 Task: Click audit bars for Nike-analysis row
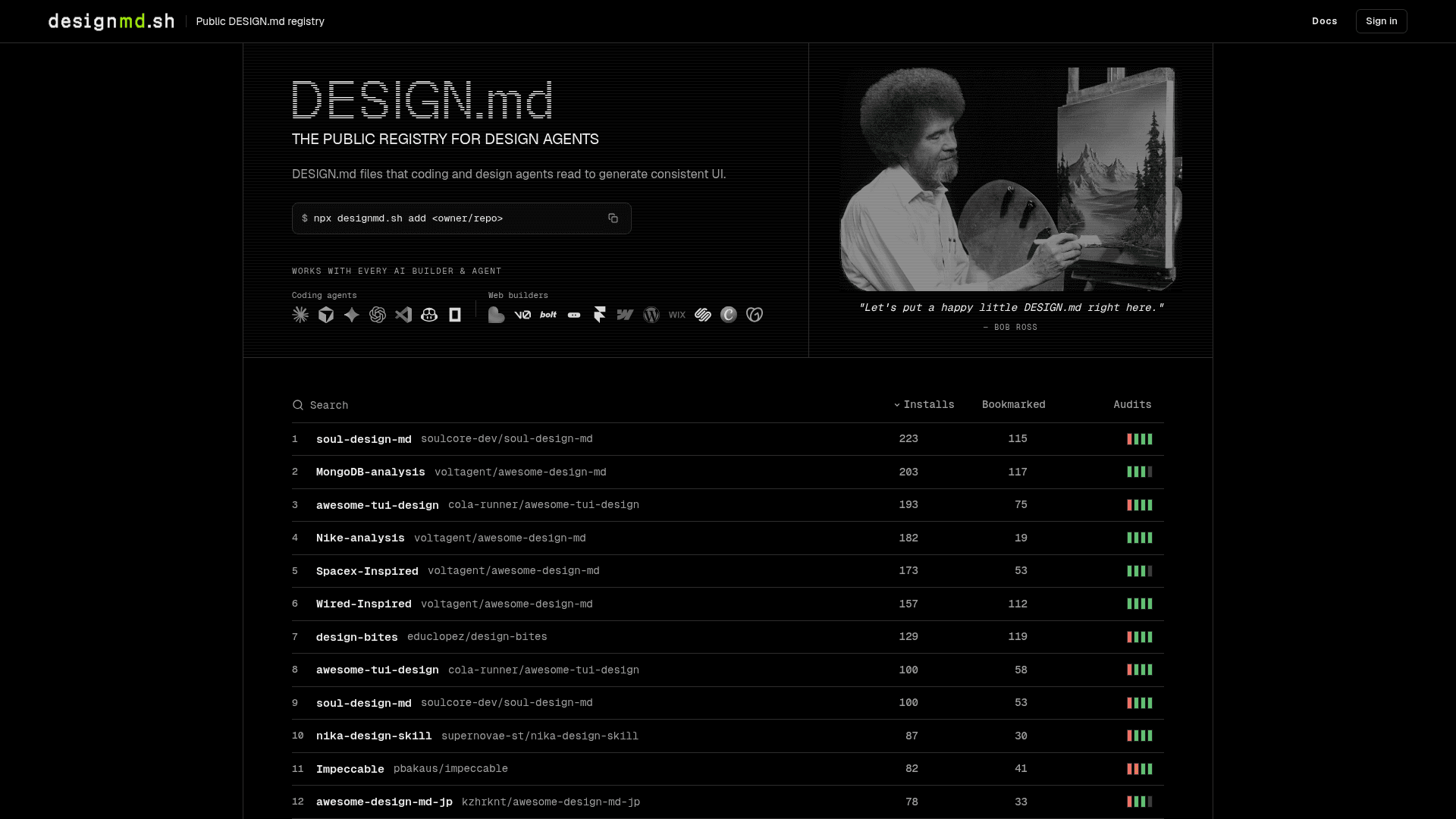click(x=1140, y=538)
